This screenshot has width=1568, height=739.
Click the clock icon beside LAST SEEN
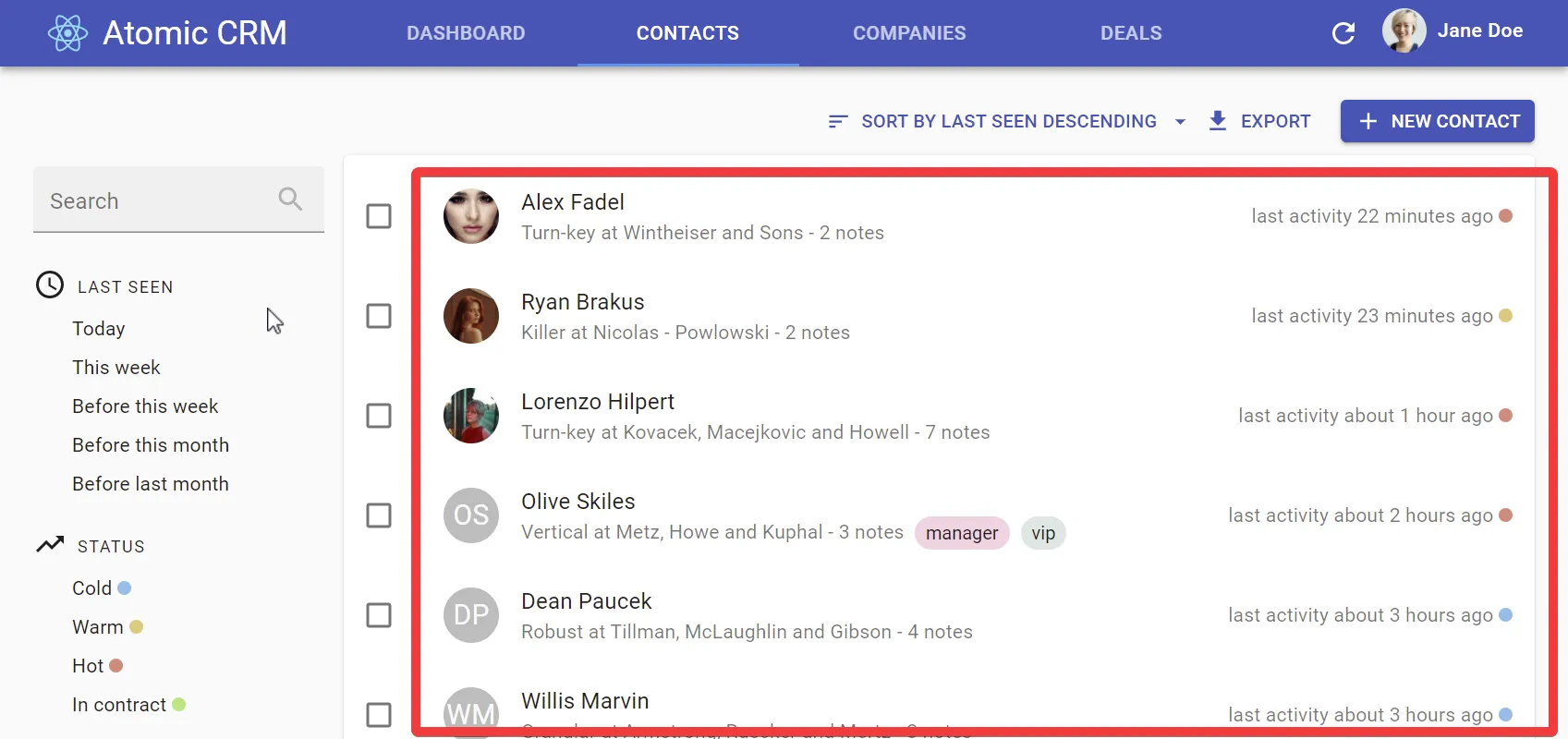click(x=48, y=285)
